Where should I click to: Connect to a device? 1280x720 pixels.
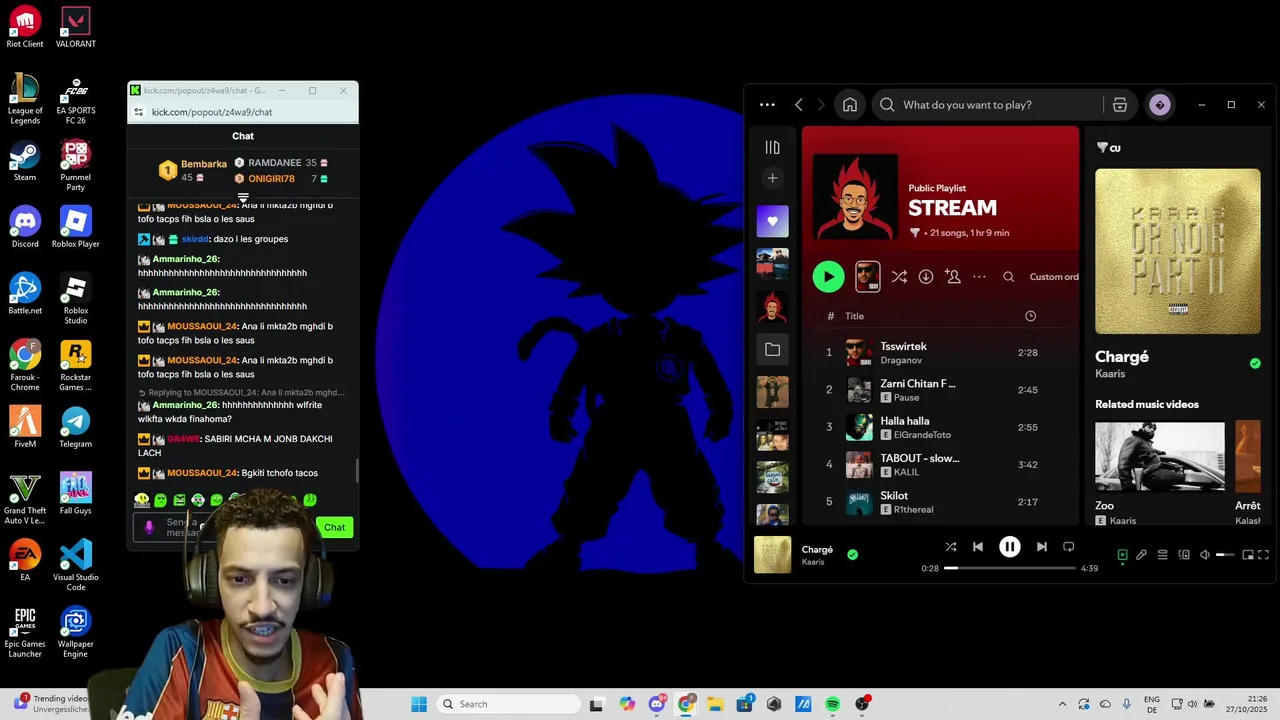[x=1184, y=555]
